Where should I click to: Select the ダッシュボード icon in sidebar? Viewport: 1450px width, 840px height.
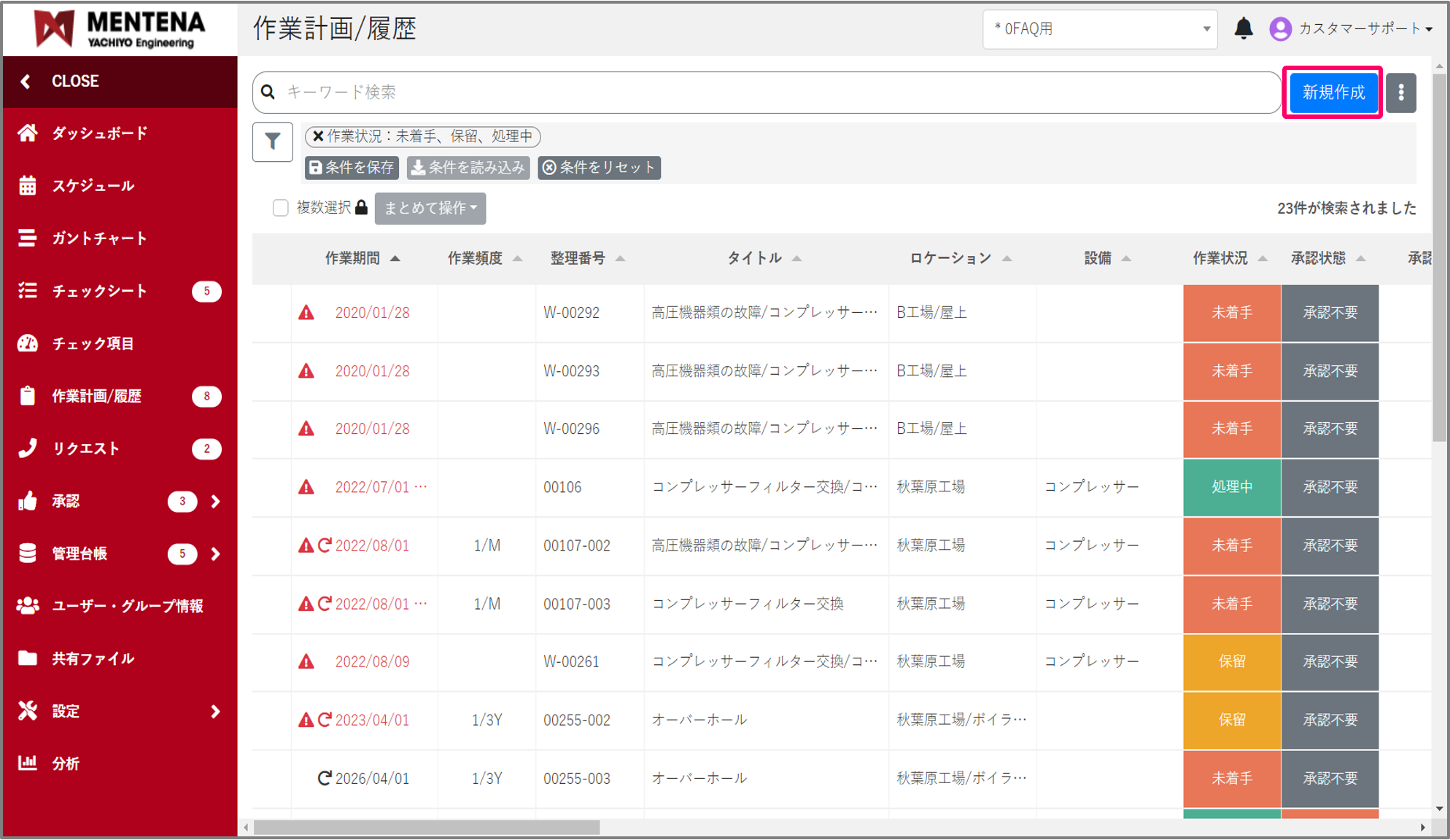(28, 133)
